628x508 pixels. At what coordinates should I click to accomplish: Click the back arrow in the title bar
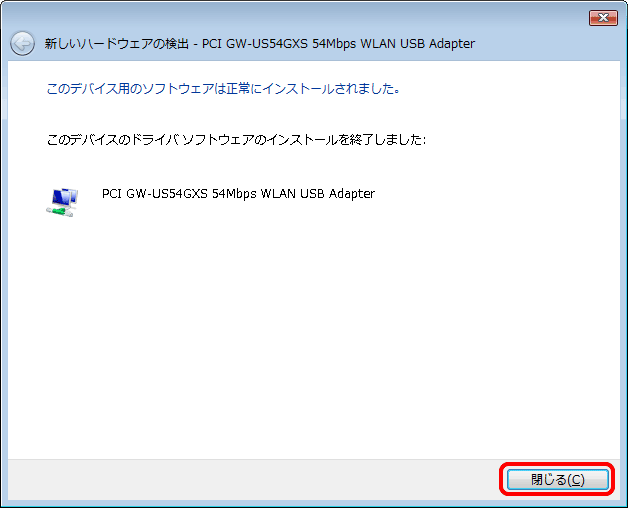(x=22, y=43)
